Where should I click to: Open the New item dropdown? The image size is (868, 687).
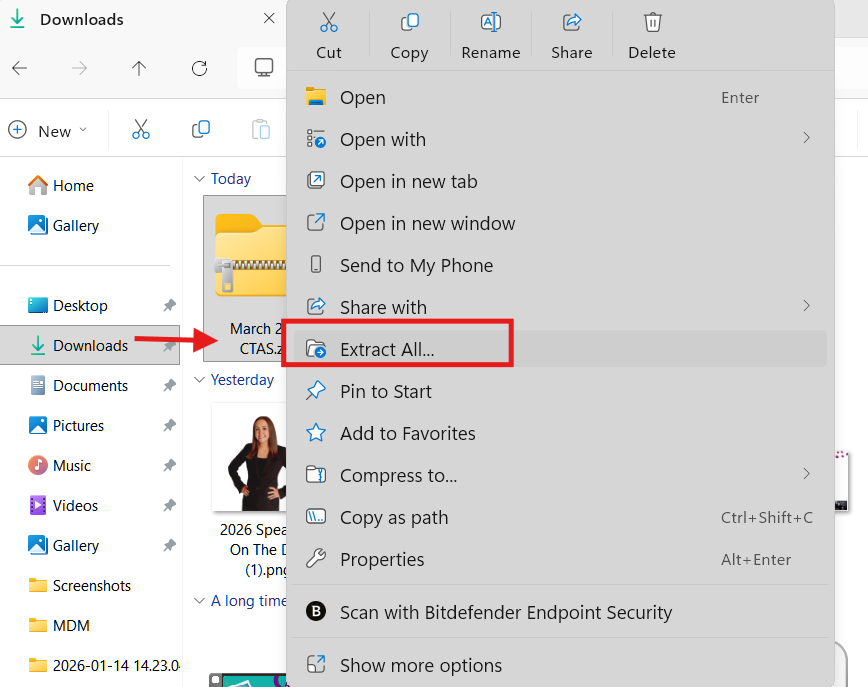(48, 131)
